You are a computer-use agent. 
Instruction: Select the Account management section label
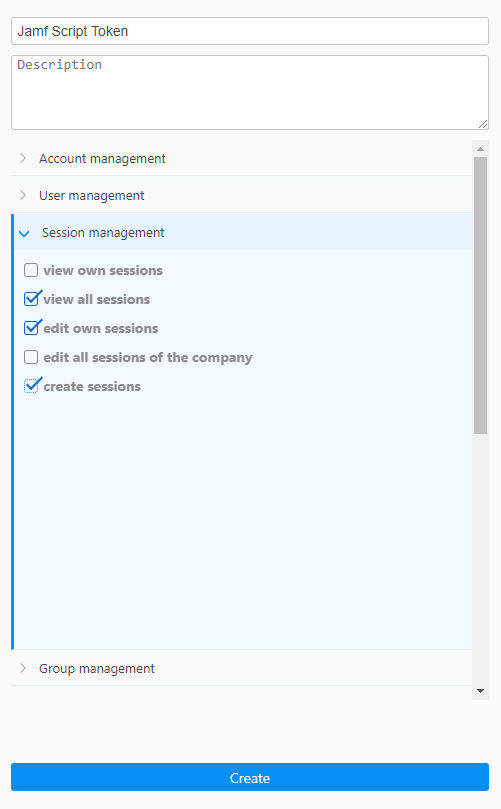click(102, 158)
